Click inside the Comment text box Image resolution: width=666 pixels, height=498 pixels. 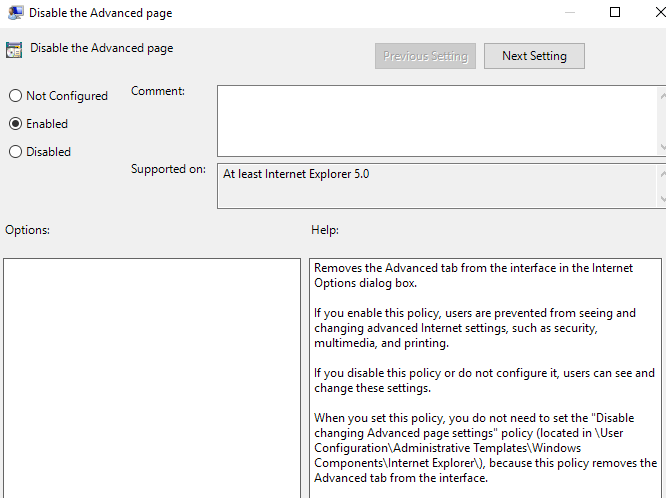coord(436,119)
